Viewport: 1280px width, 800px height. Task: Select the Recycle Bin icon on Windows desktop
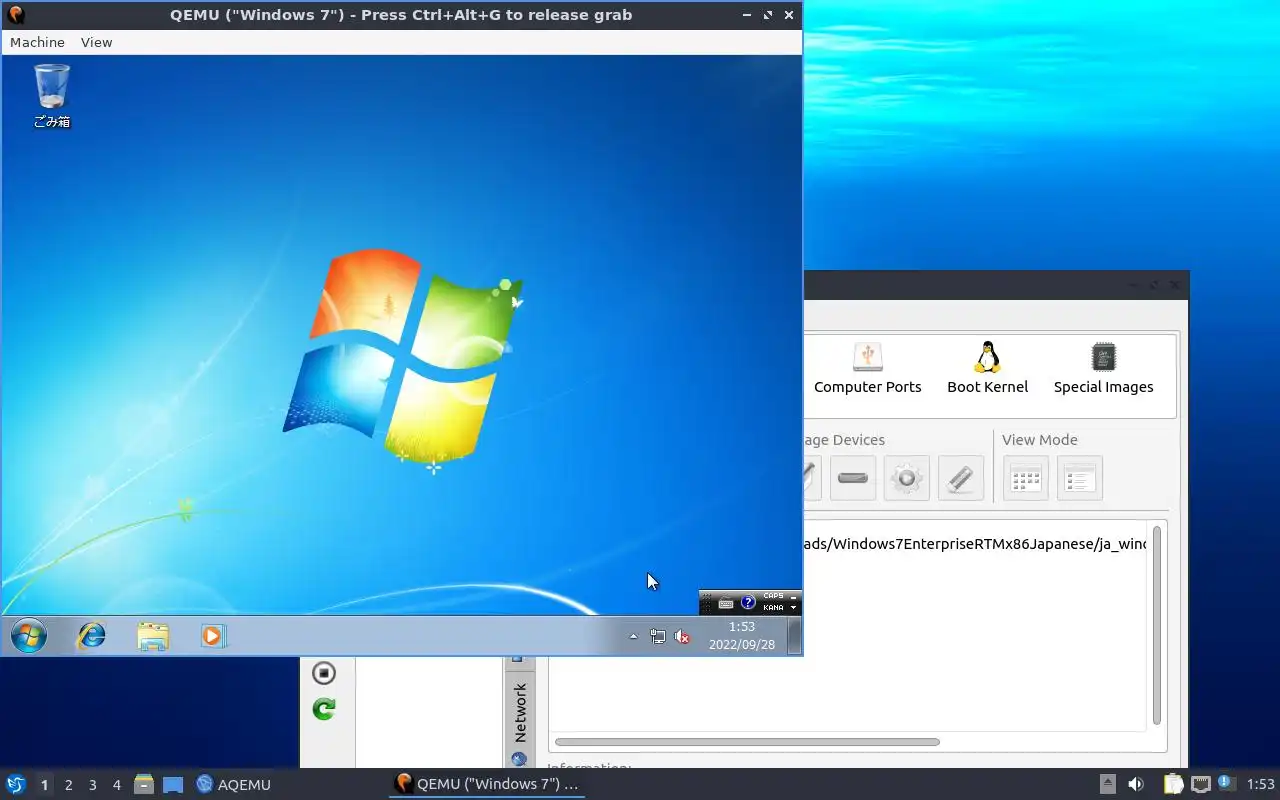tap(52, 96)
